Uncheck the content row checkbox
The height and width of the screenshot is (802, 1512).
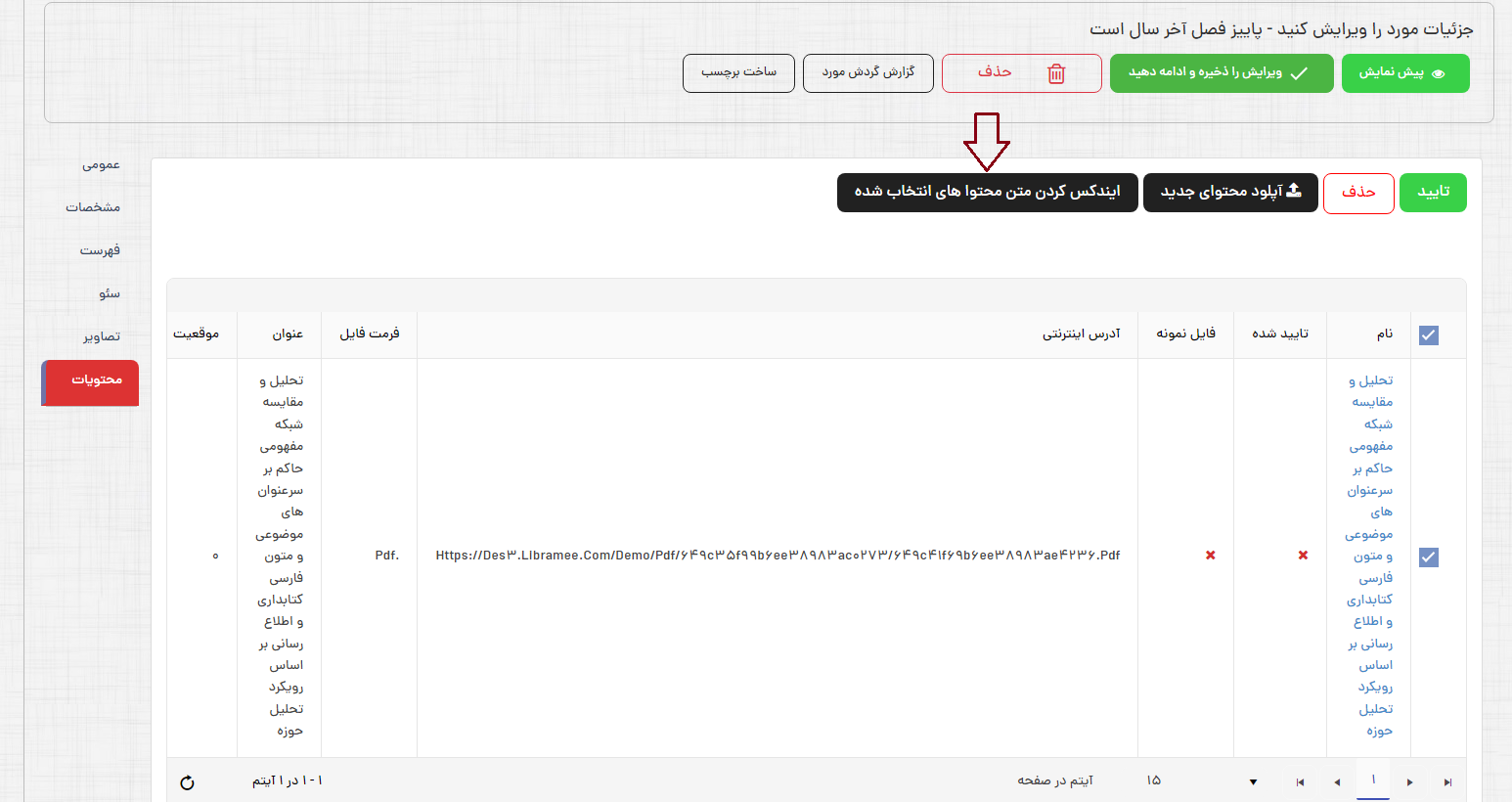coord(1429,557)
